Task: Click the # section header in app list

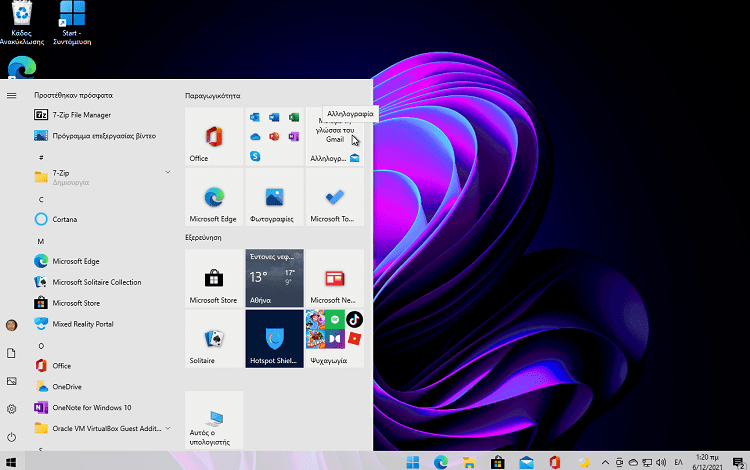Action: coord(41,157)
